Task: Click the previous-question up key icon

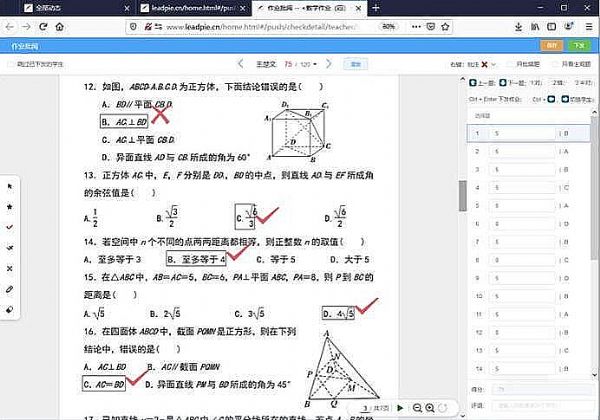Action: [x=473, y=83]
